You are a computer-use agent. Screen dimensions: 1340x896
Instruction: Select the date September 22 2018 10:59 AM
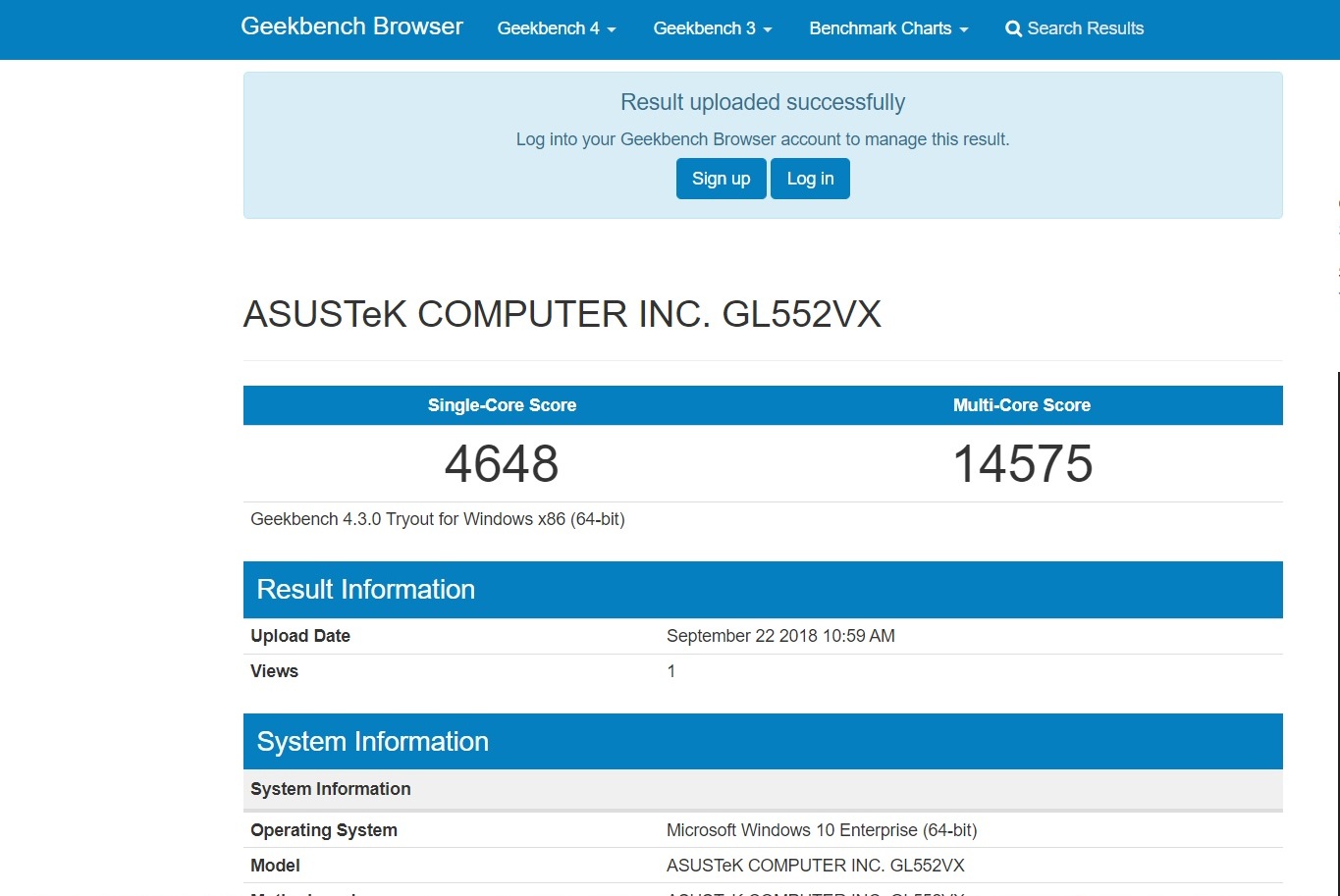click(780, 636)
